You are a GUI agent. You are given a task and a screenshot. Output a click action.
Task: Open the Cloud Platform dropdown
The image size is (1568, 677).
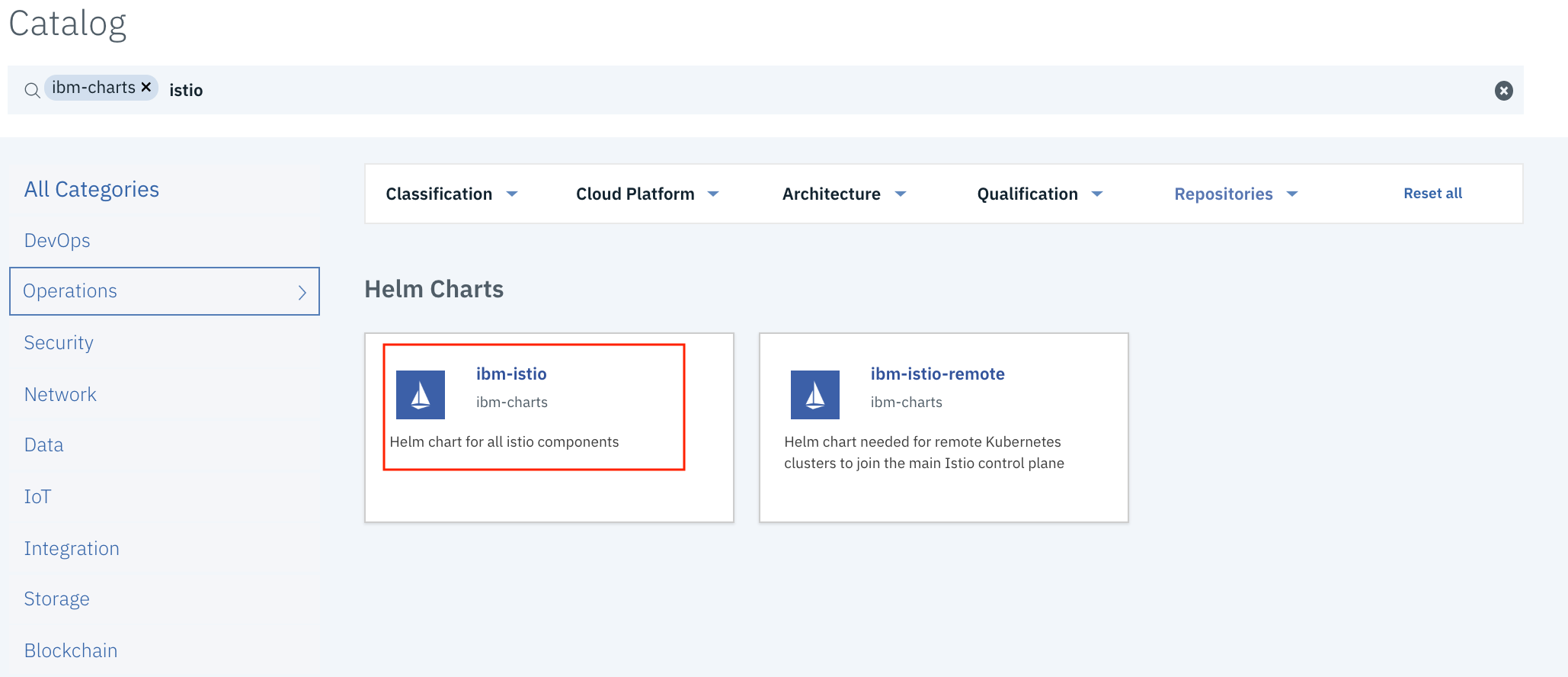(648, 194)
